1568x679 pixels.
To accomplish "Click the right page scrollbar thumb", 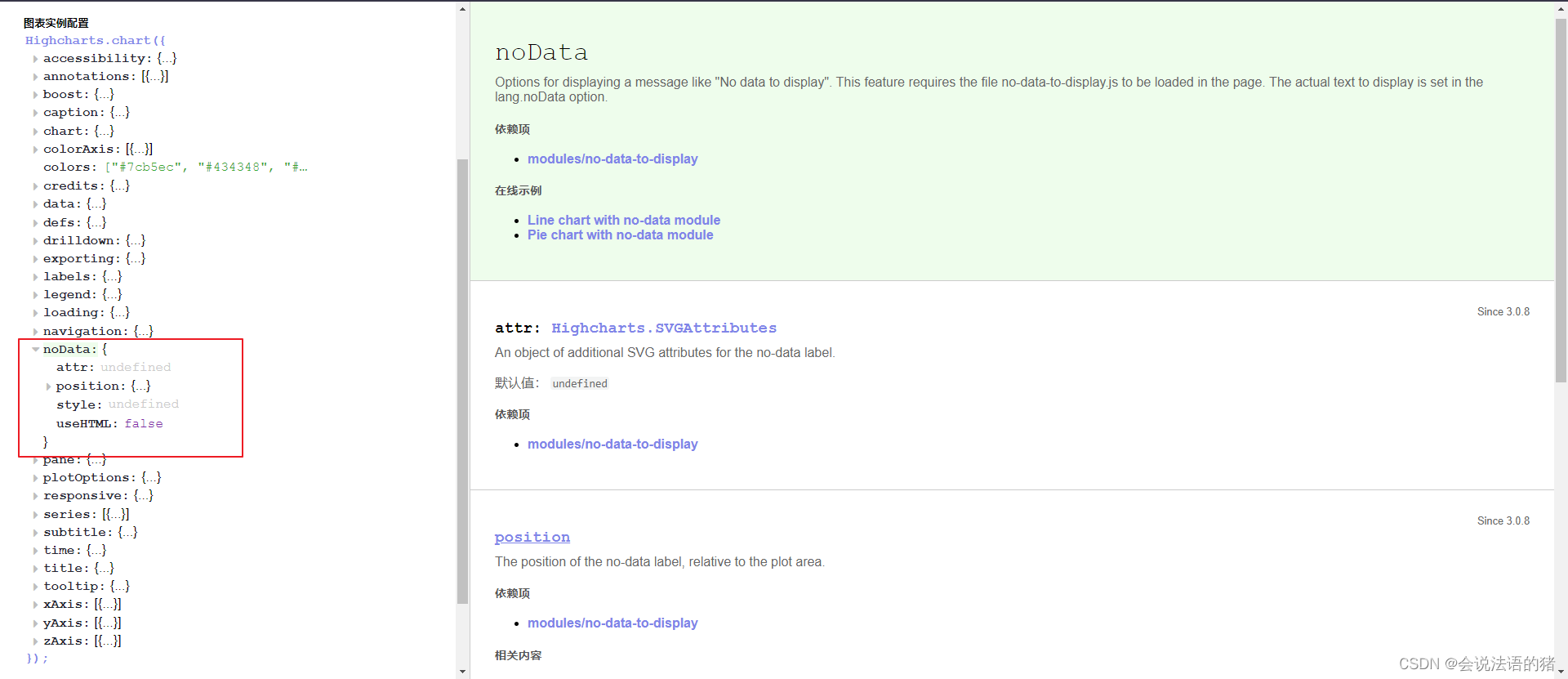I will click(x=1561, y=200).
